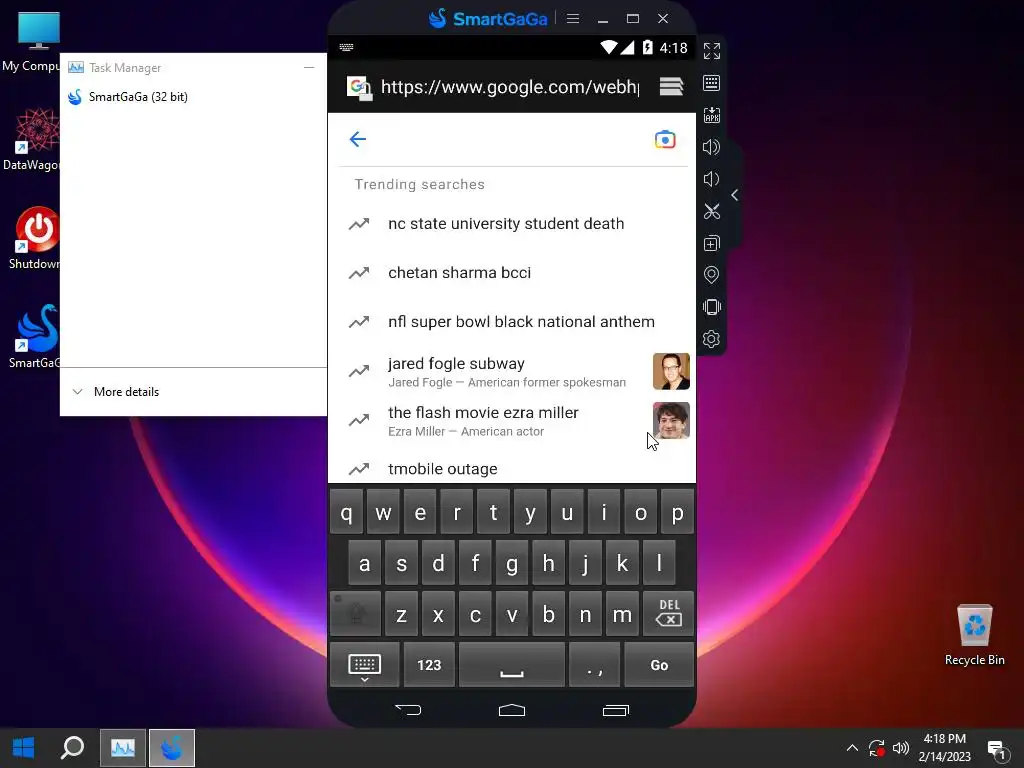Click the install APK icon
Image resolution: width=1024 pixels, height=768 pixels.
tap(711, 115)
